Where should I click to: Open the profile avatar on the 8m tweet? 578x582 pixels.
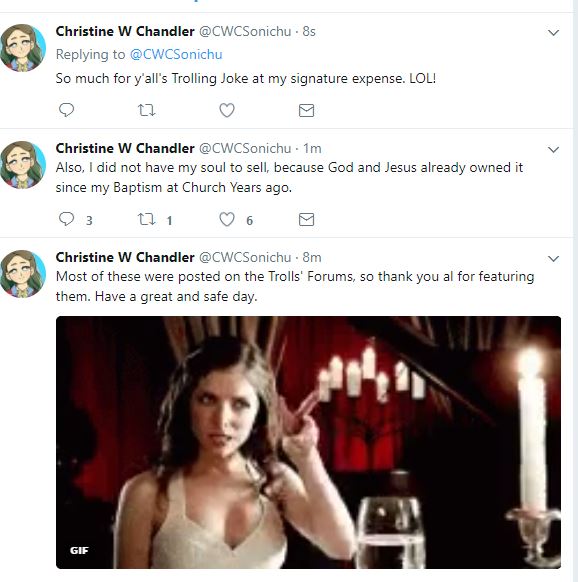tap(23, 274)
